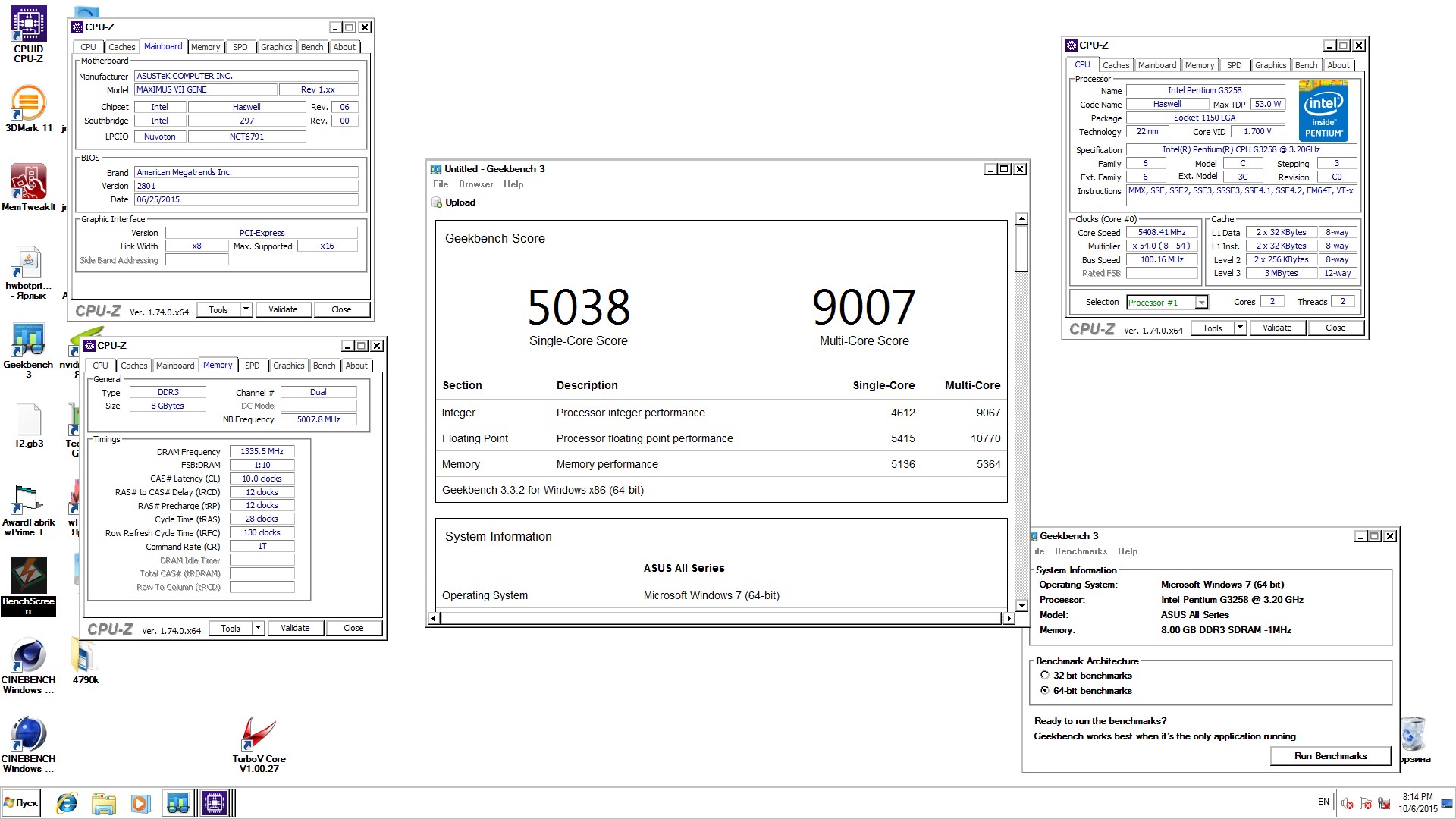Viewport: 1456px width, 819px height.
Task: Click the 5038 Single-Core Score
Action: point(579,307)
